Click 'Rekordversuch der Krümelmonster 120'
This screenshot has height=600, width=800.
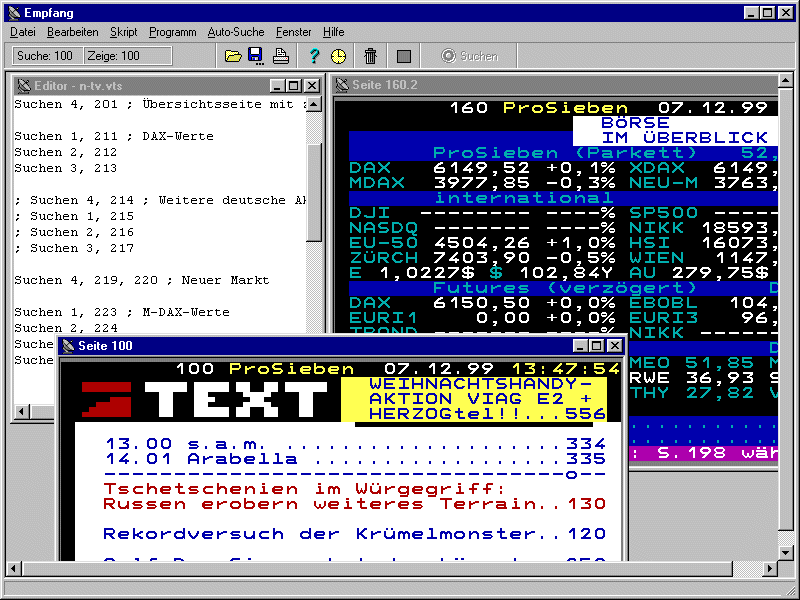354,534
